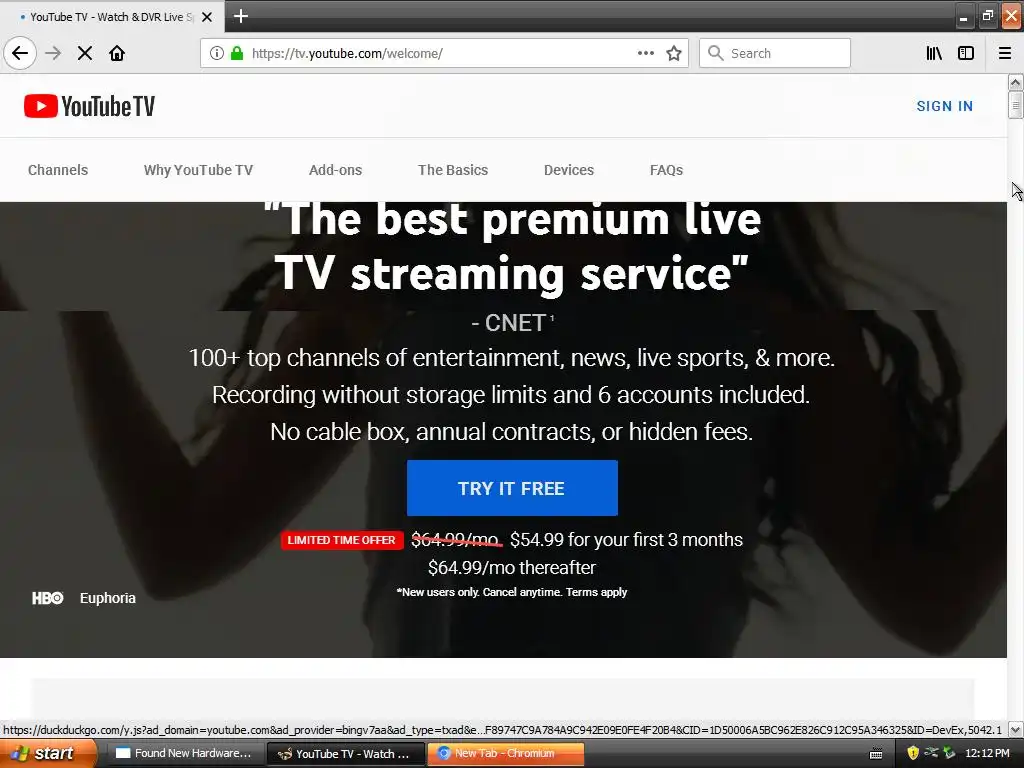Click the YouTube TV logo

pyautogui.click(x=89, y=106)
